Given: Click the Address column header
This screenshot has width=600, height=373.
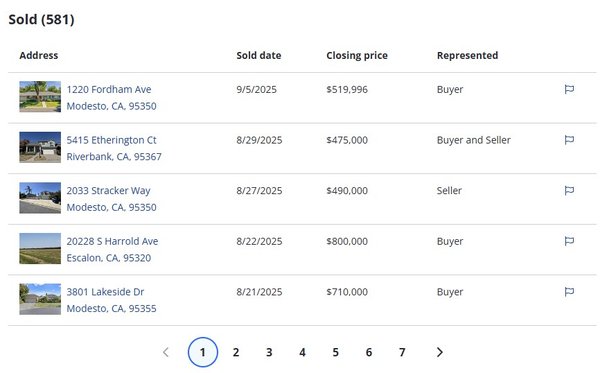Looking at the screenshot, I should click(39, 55).
